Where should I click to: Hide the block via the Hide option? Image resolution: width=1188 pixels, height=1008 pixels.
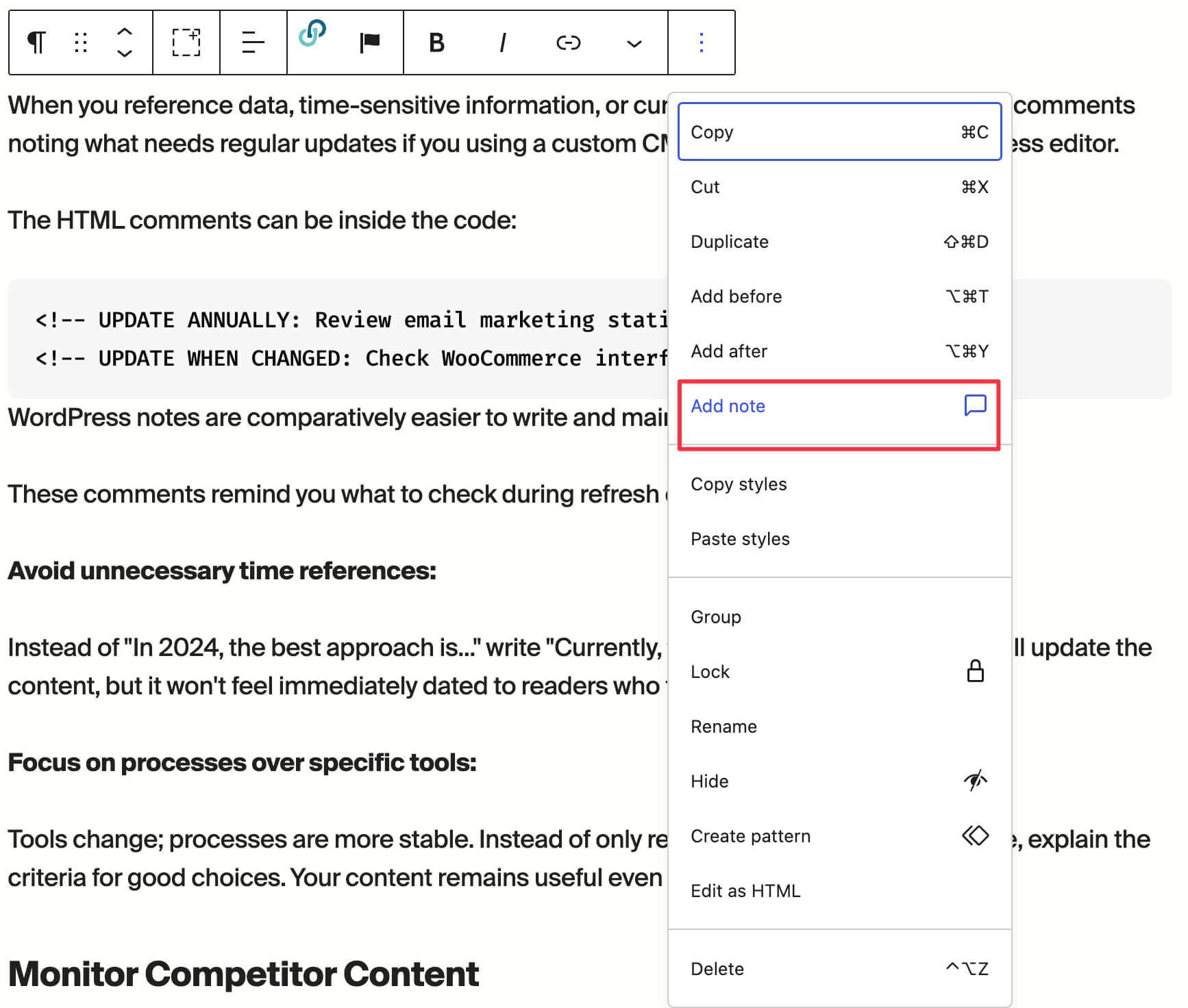708,781
